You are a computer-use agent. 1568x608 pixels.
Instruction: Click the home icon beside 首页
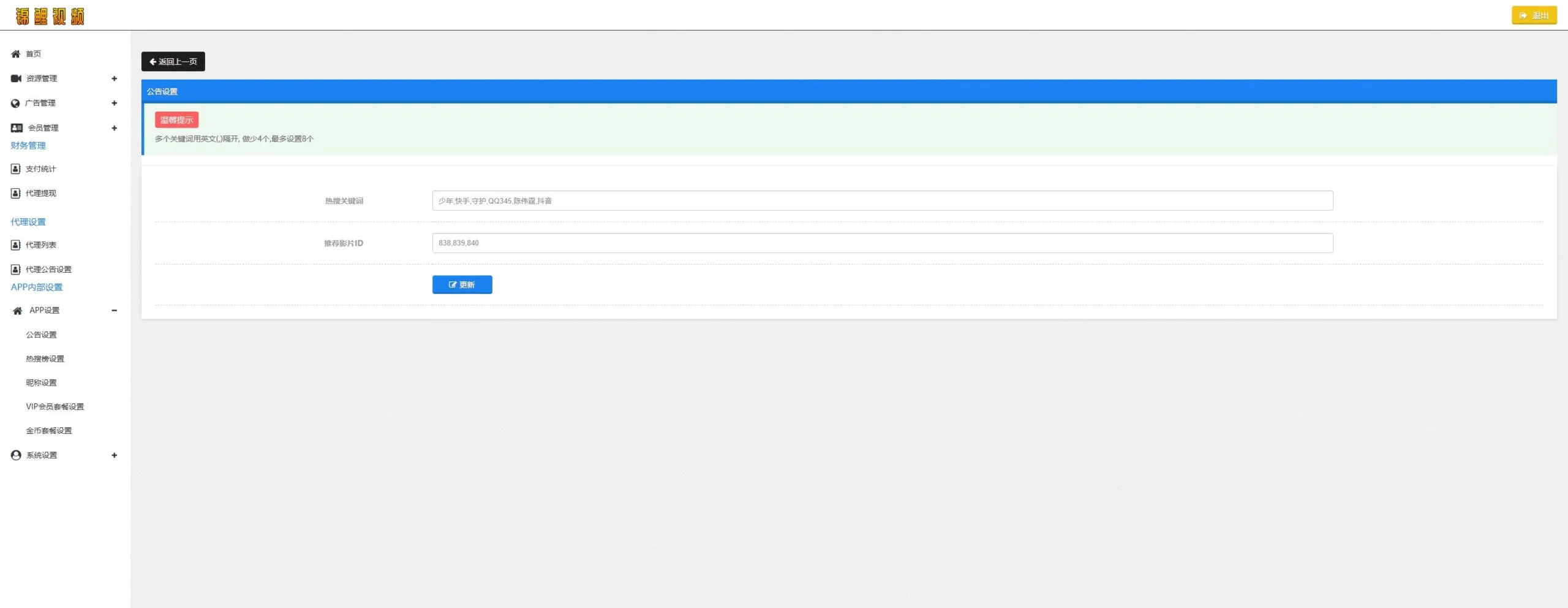coord(15,54)
